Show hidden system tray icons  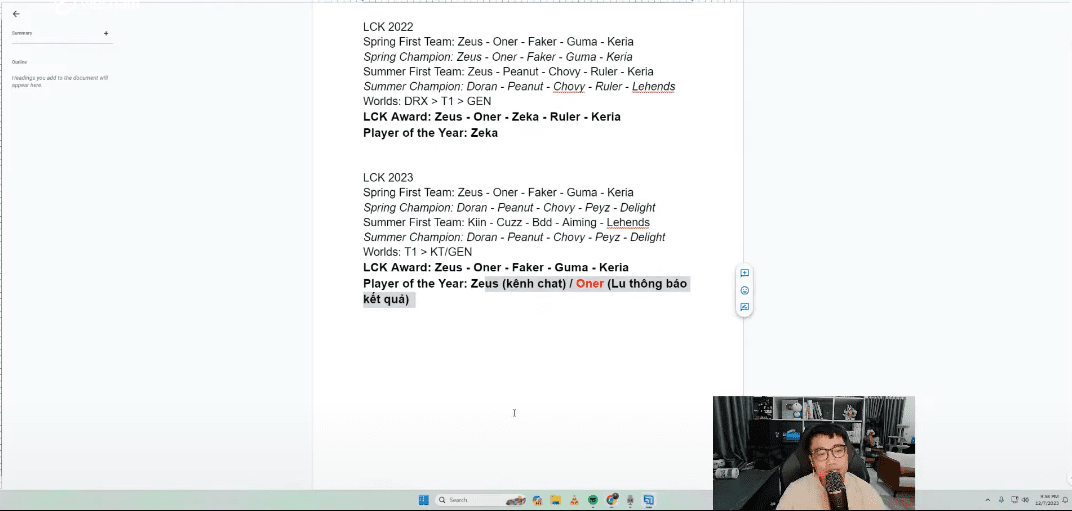tap(987, 500)
